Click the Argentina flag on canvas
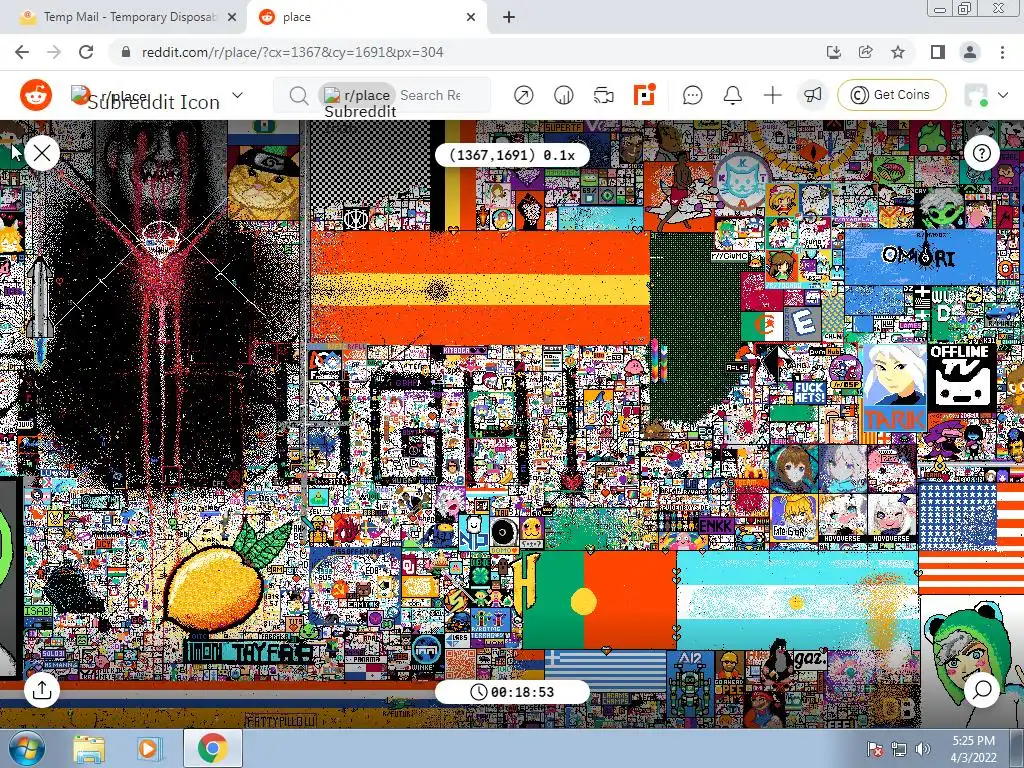This screenshot has width=1024, height=768. tap(797, 600)
